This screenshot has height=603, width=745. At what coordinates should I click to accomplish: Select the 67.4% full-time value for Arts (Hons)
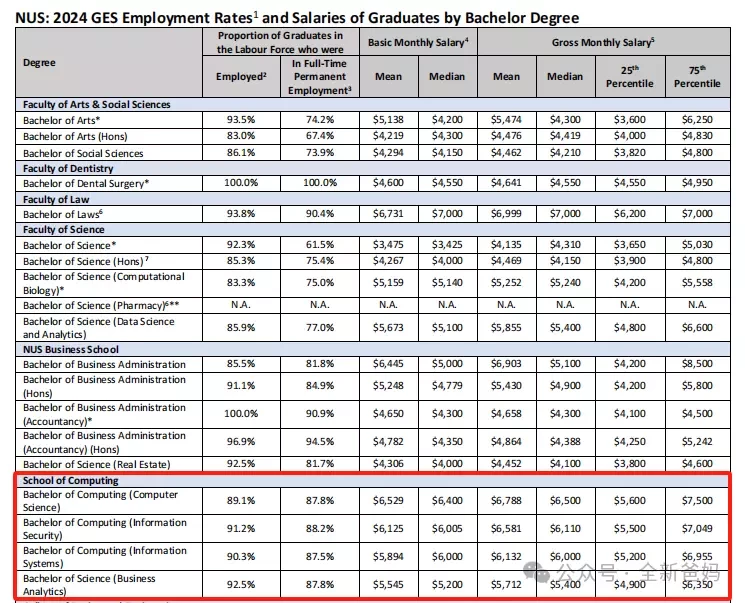320,136
